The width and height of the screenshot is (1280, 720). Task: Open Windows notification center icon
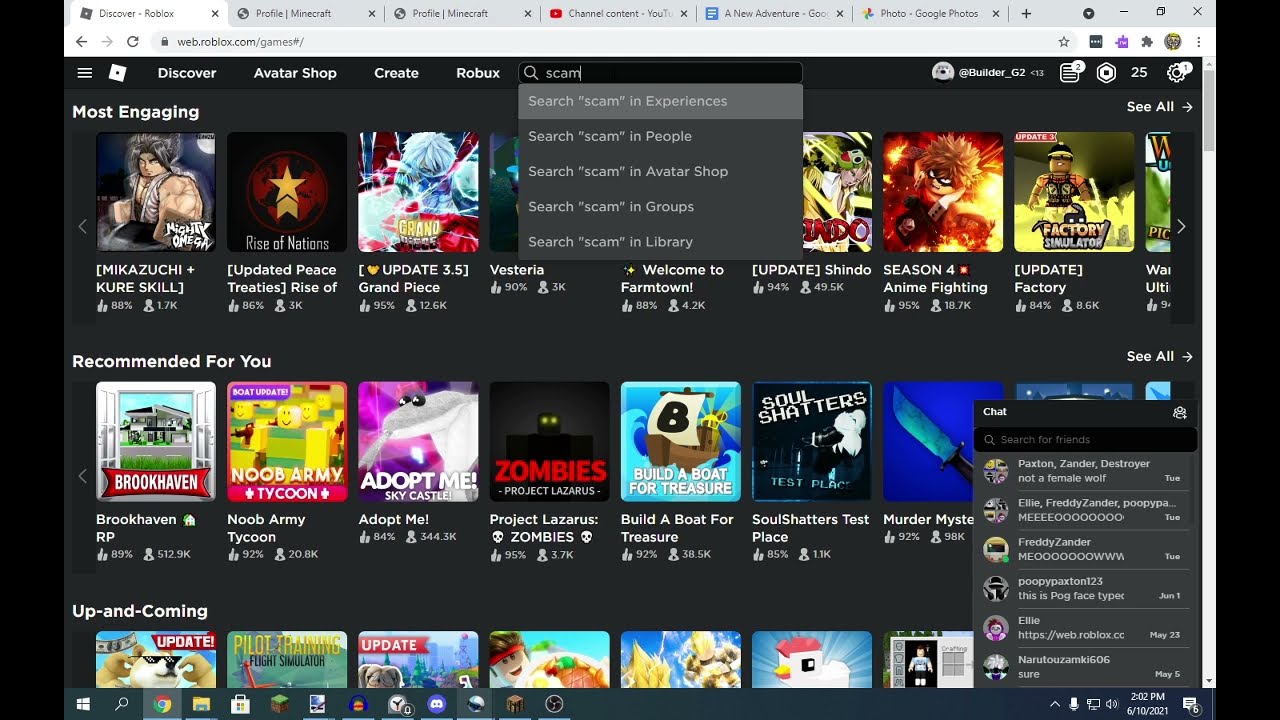click(x=1191, y=705)
